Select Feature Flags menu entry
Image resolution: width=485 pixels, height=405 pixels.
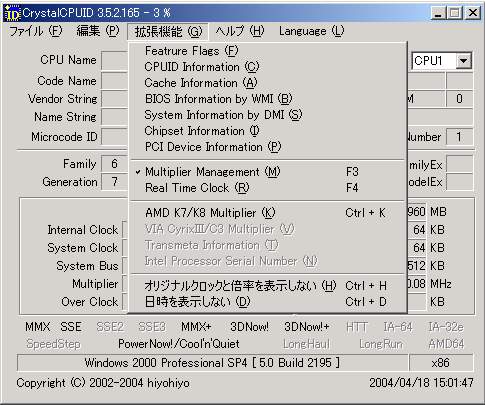(x=267, y=51)
